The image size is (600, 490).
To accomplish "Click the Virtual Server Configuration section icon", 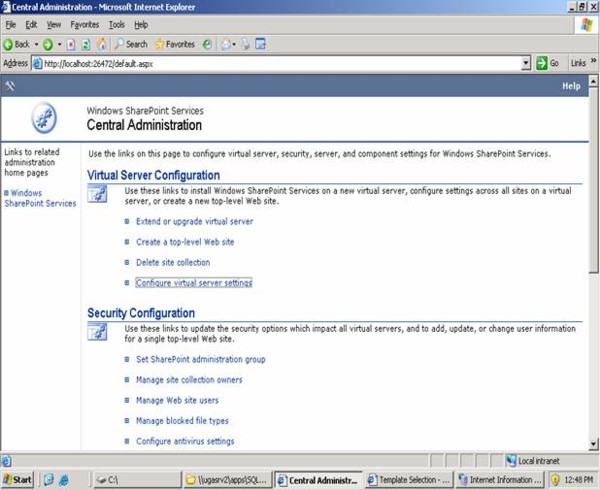I will tap(97, 194).
